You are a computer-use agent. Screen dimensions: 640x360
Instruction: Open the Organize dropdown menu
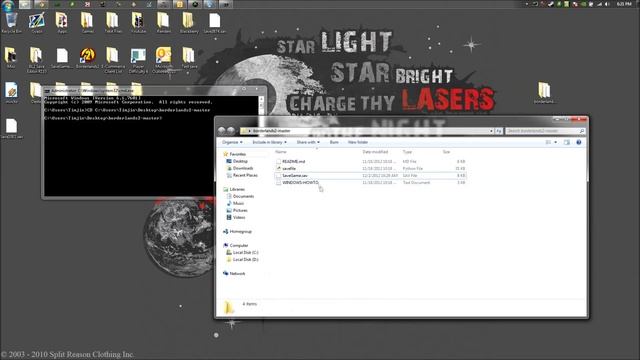click(232, 142)
